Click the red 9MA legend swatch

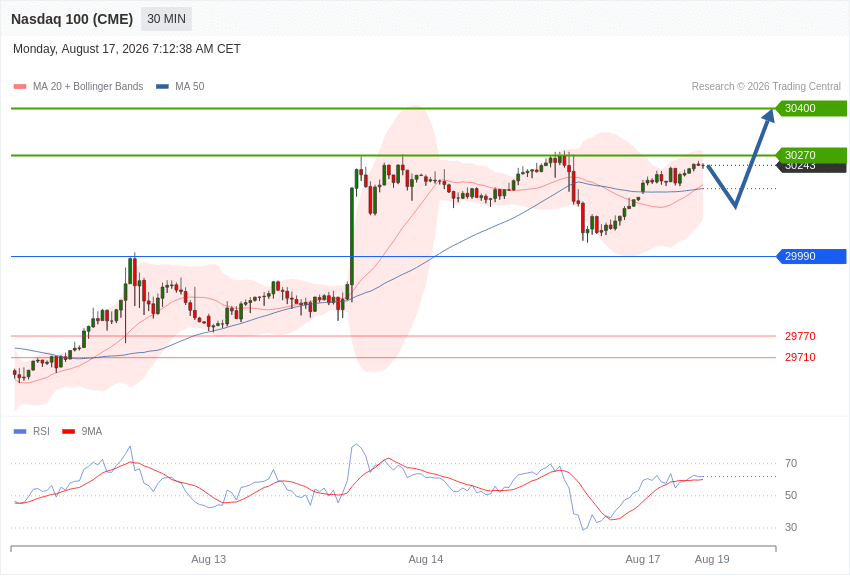(x=69, y=431)
